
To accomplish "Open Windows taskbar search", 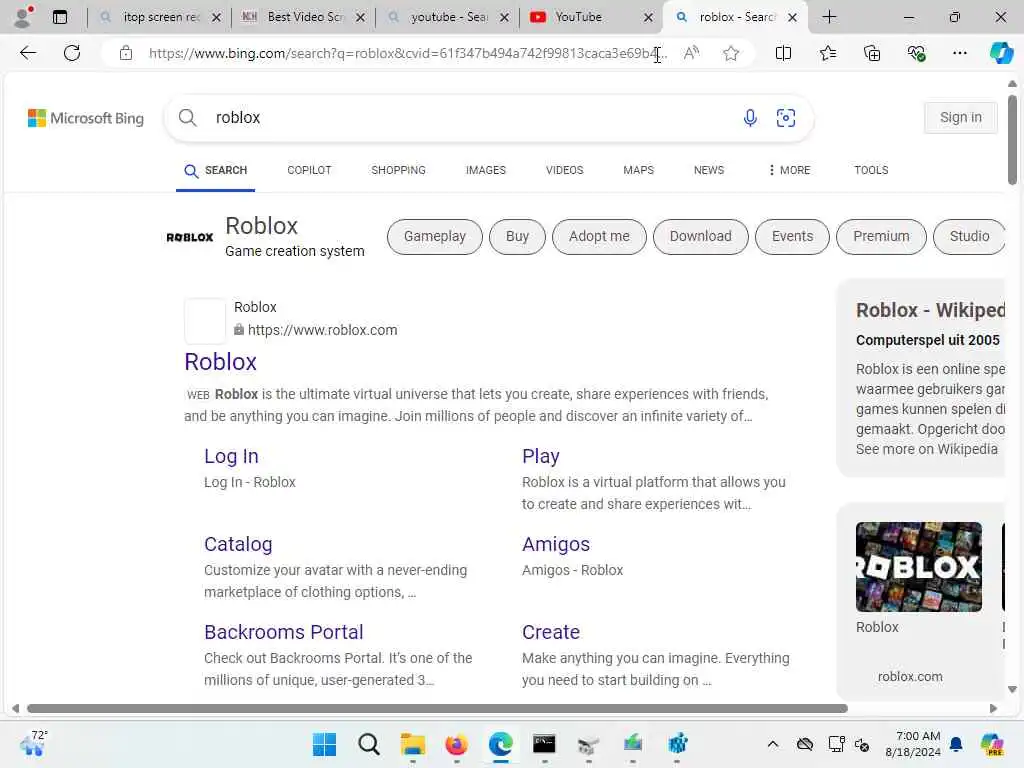I will 368,744.
